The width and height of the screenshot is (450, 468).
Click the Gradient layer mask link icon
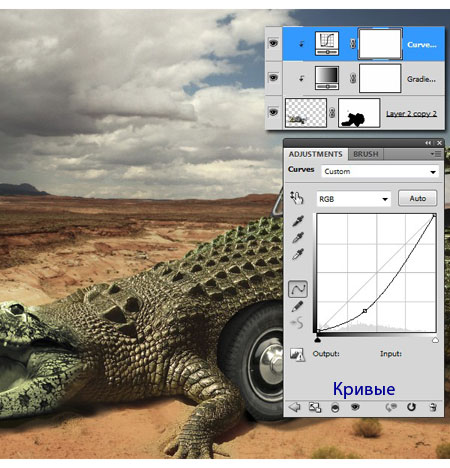pyautogui.click(x=353, y=78)
